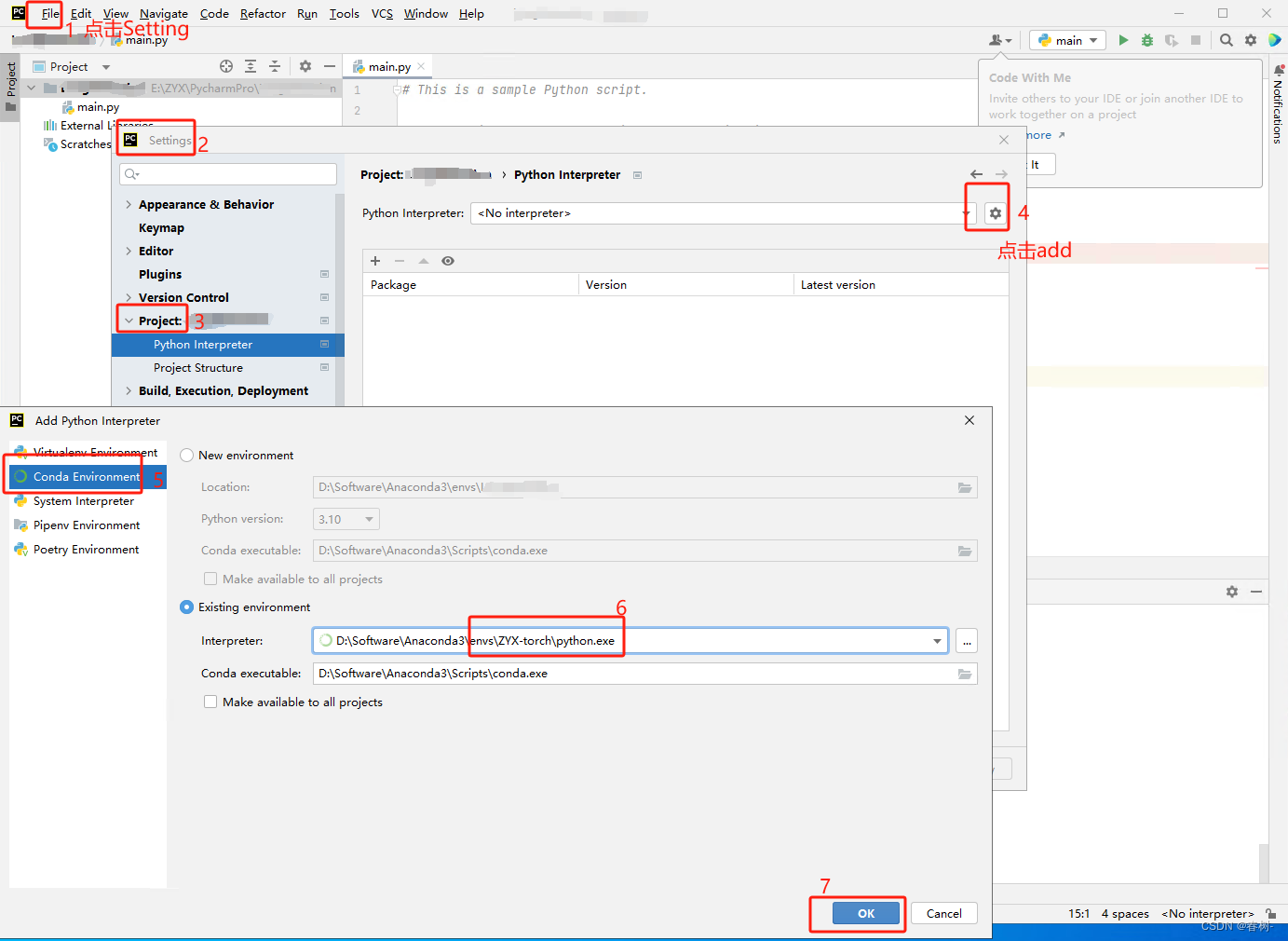Open IDE settings gear in top toolbar
This screenshot has height=941, width=1288.
[x=1251, y=40]
